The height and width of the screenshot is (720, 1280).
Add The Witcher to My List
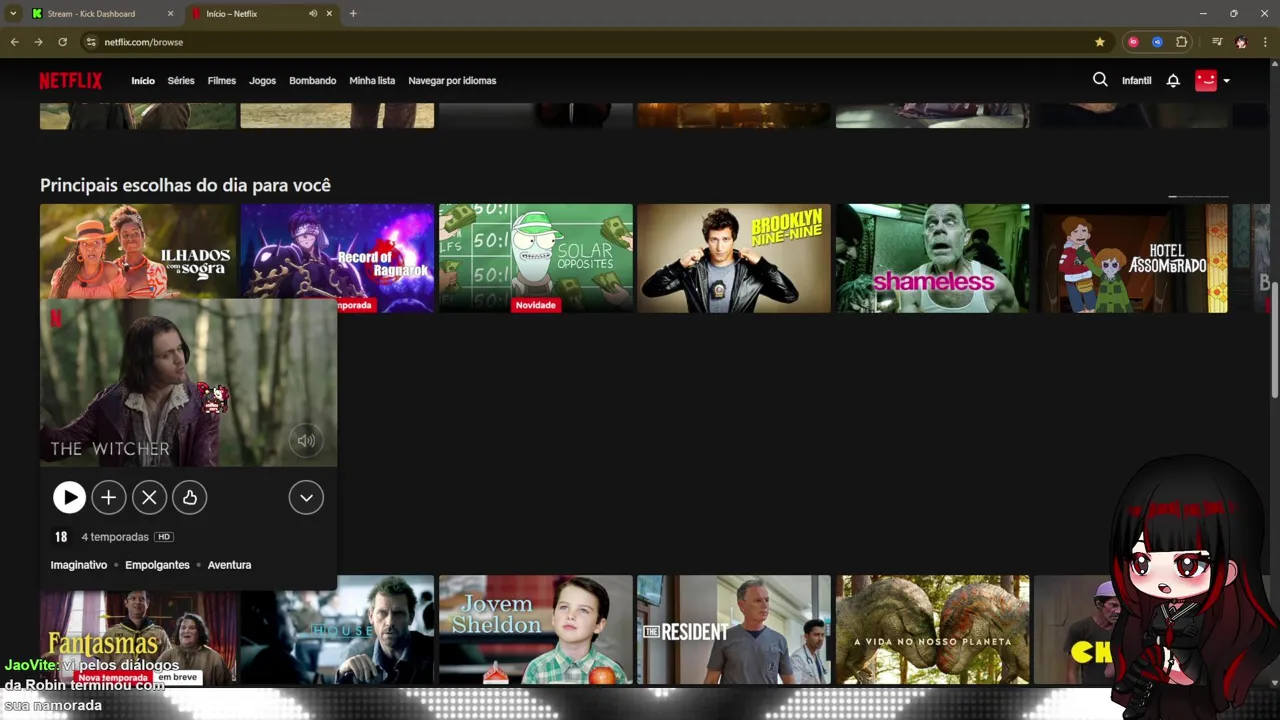(x=109, y=497)
